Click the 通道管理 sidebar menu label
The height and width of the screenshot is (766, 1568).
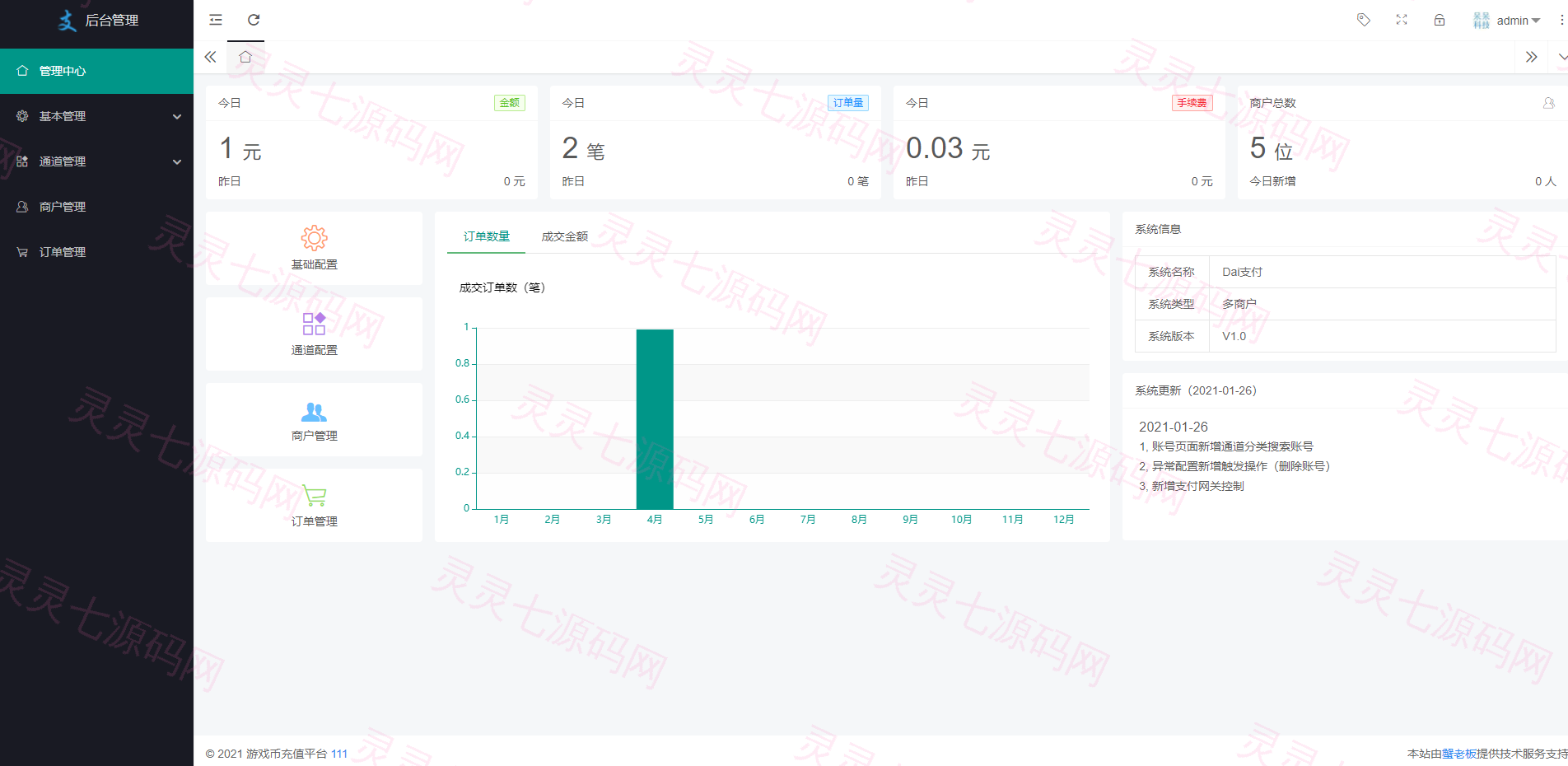63,161
